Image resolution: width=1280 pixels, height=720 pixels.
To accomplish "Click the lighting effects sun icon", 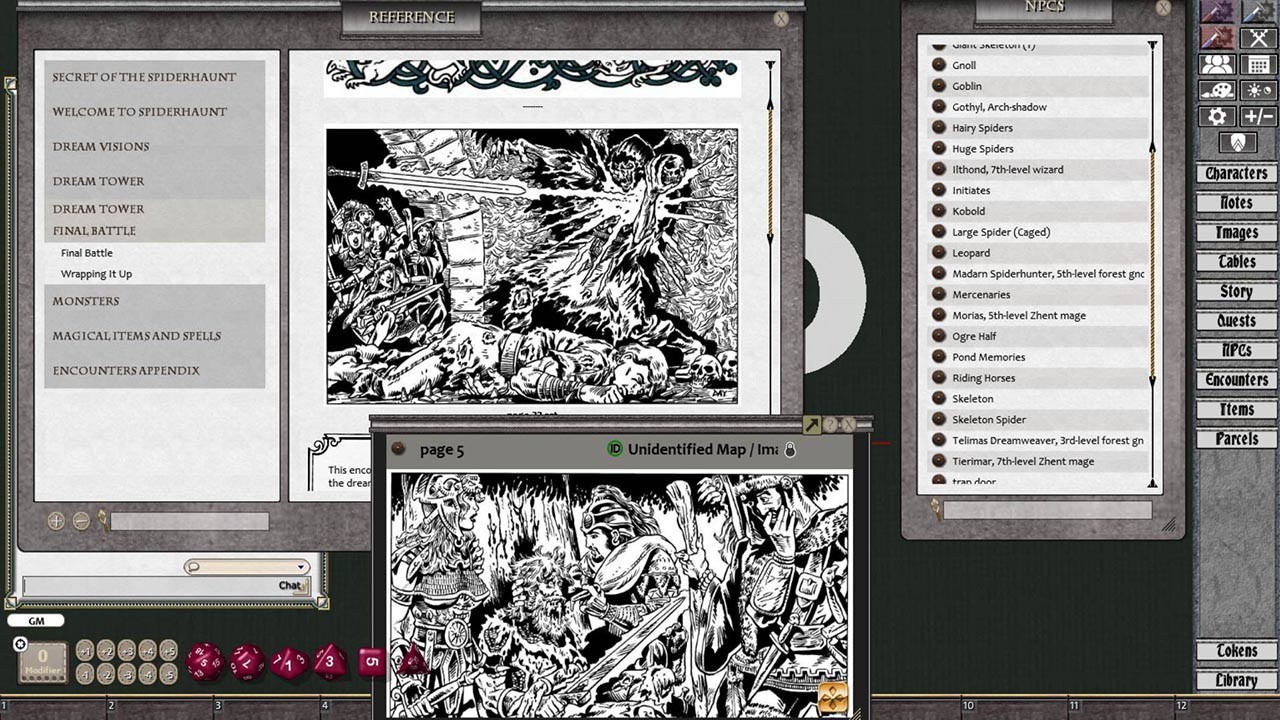I will click(x=1257, y=90).
